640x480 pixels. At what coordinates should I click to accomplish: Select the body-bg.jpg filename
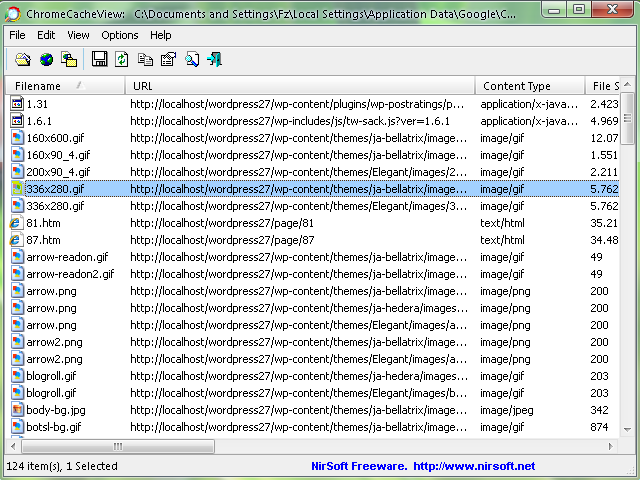click(56, 410)
